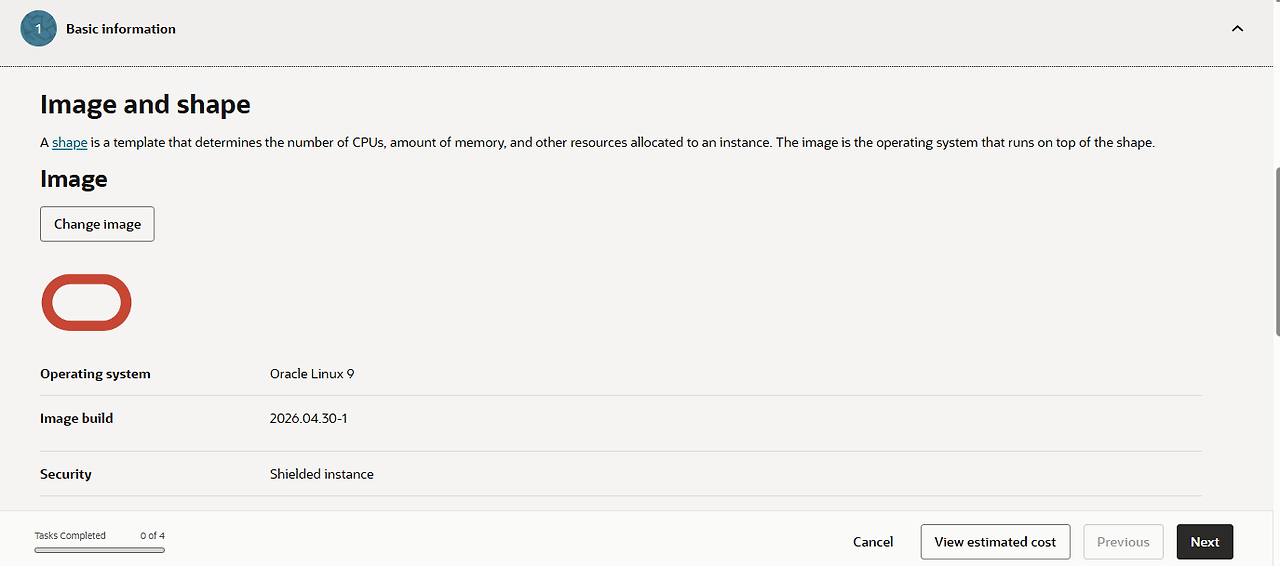Click the Operating system row label
Viewport: 1280px width, 566px height.
[x=95, y=374]
